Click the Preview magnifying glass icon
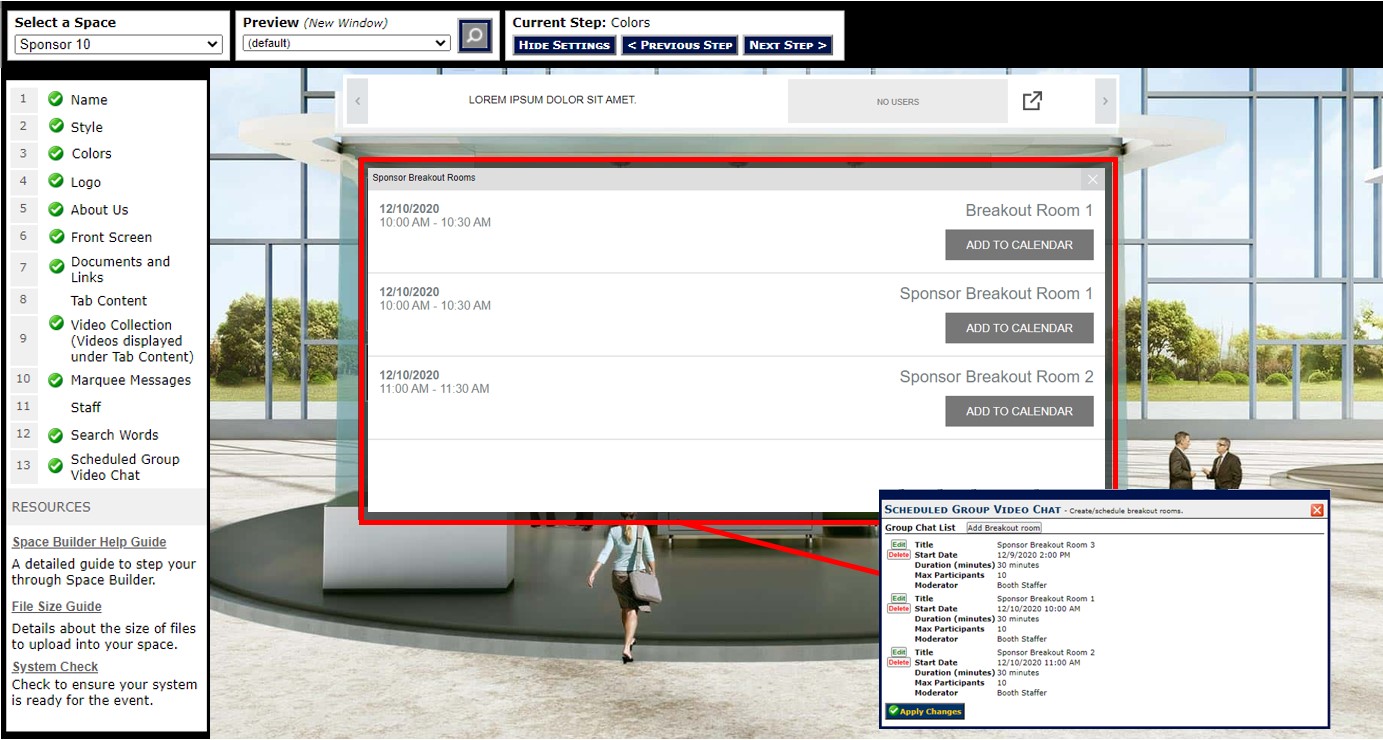This screenshot has height=740, width=1383. [475, 37]
